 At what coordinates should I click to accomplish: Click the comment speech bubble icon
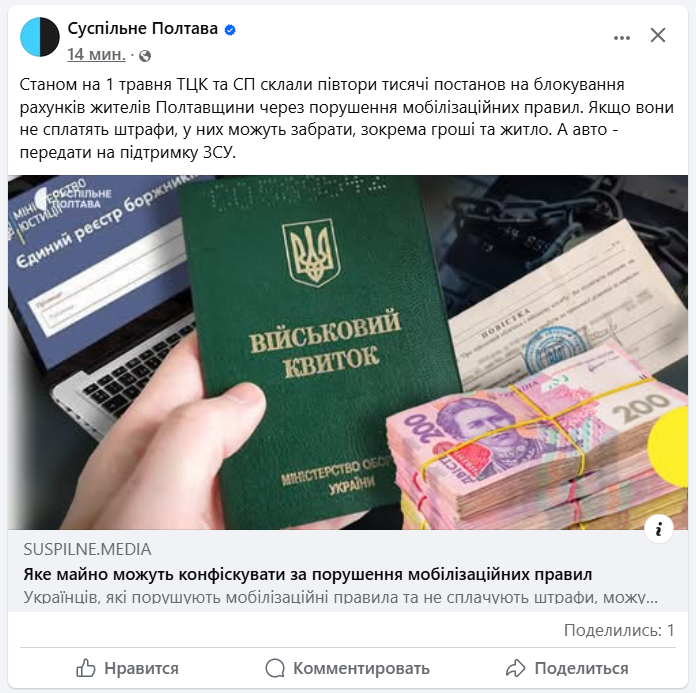click(275, 668)
